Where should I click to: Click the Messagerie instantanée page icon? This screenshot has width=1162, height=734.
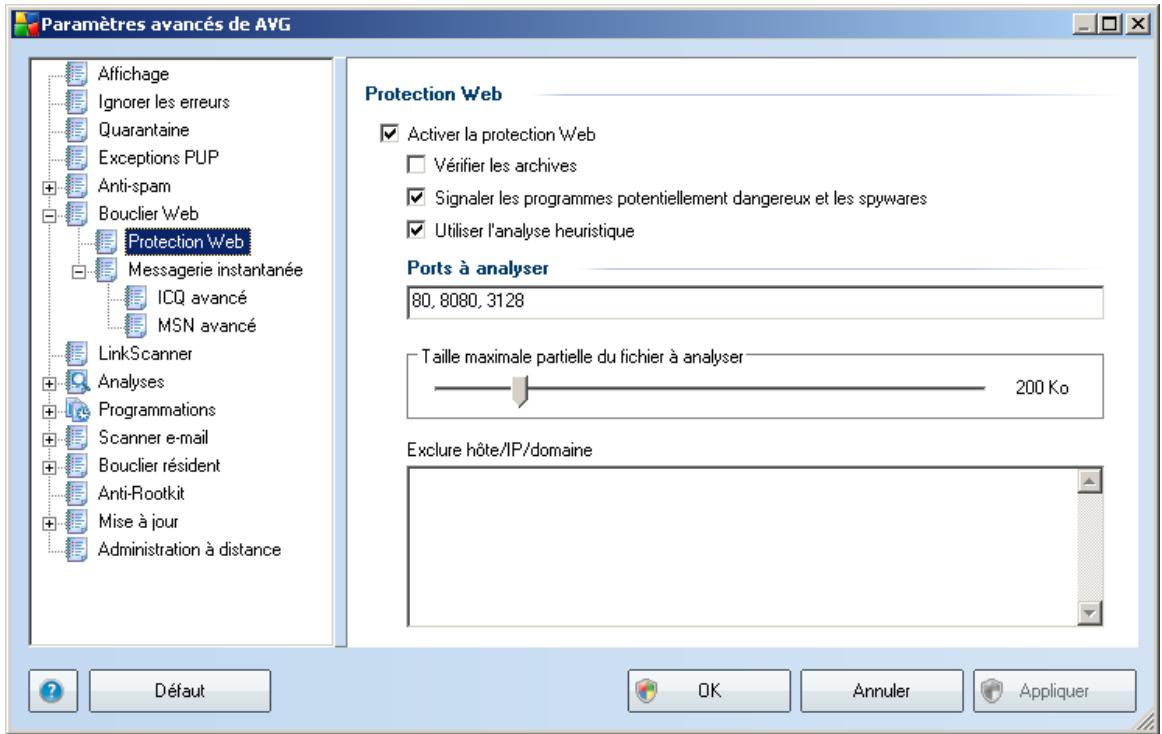click(x=106, y=270)
